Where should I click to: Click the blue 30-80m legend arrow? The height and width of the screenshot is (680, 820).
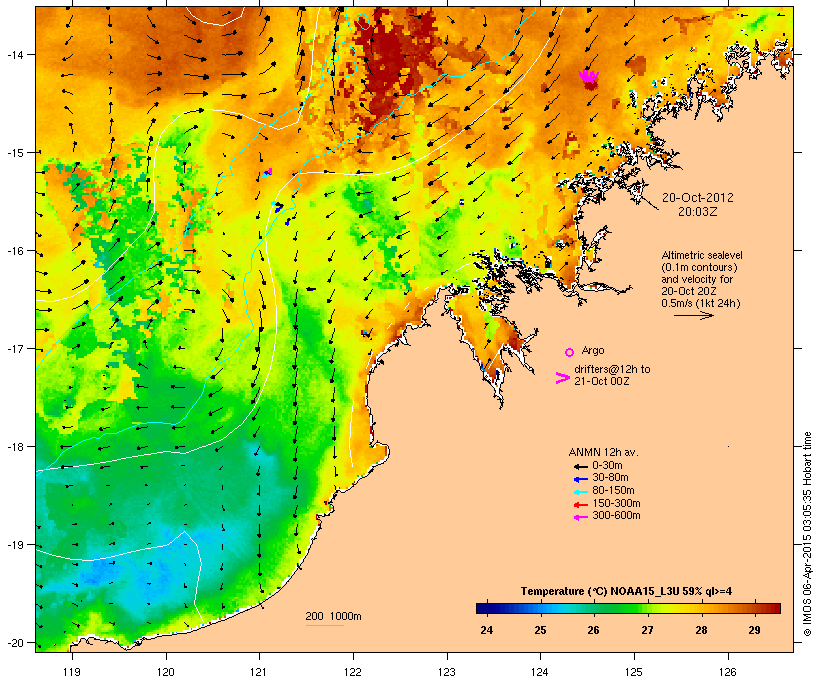[x=580, y=479]
